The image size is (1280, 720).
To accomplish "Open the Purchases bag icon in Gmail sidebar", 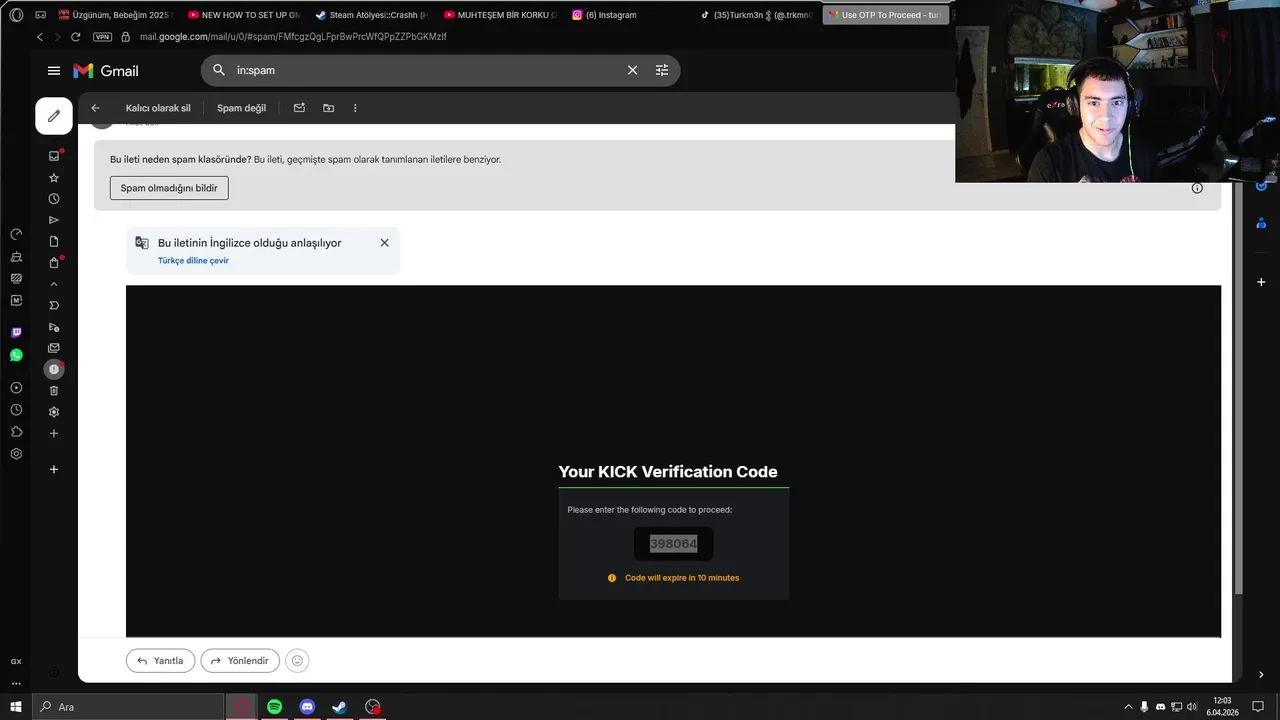I will [54, 263].
